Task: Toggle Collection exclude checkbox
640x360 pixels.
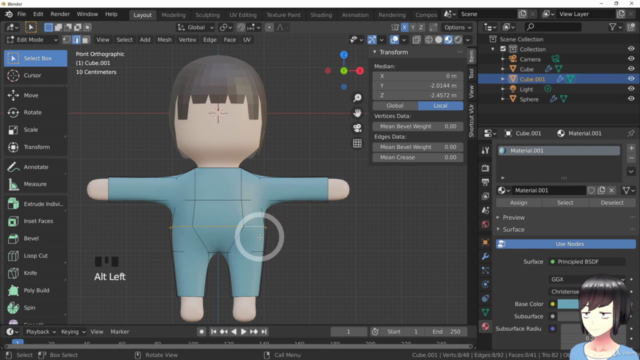Action: 503,49
